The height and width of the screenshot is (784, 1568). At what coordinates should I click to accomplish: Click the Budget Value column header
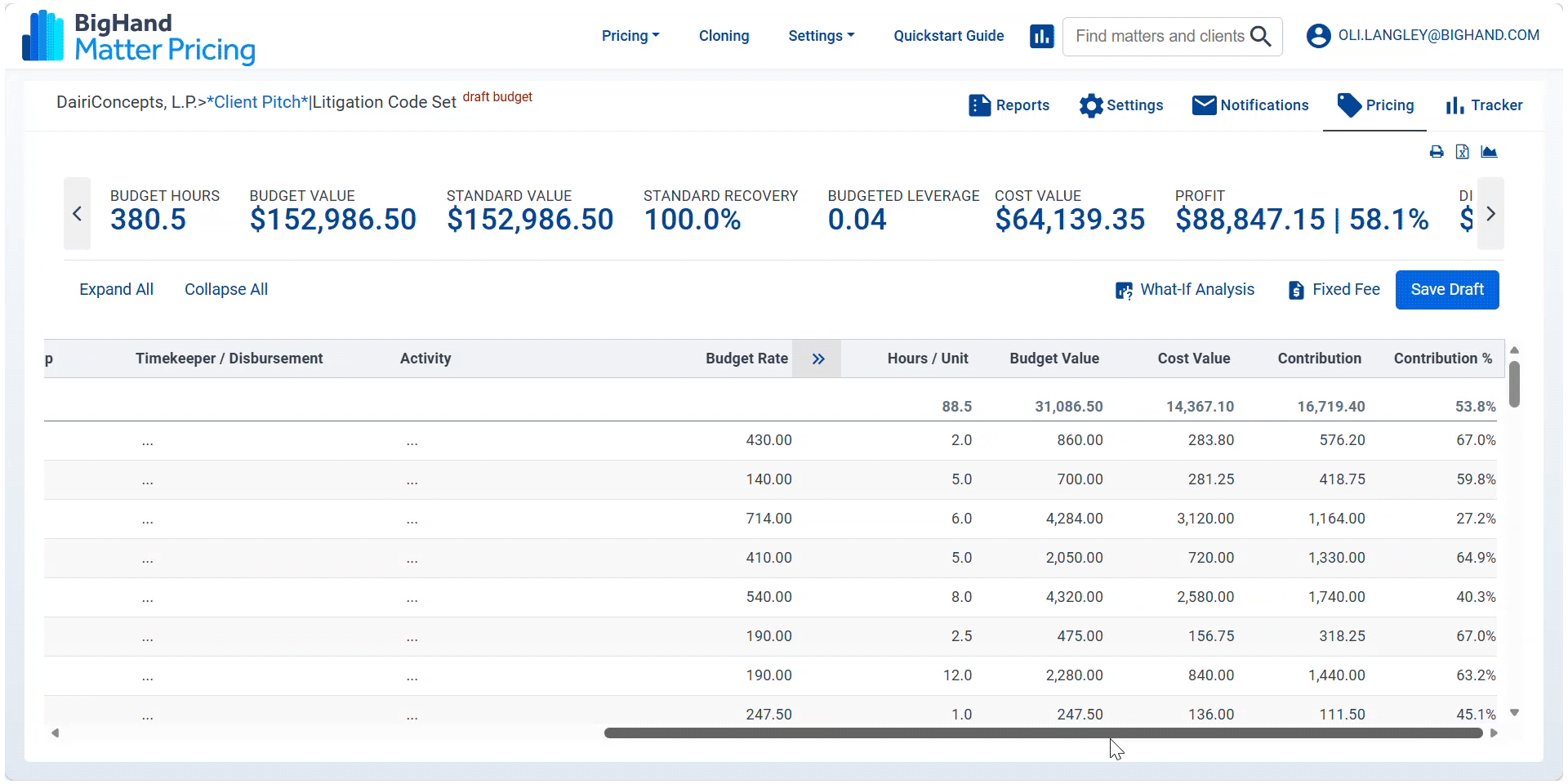tap(1054, 359)
